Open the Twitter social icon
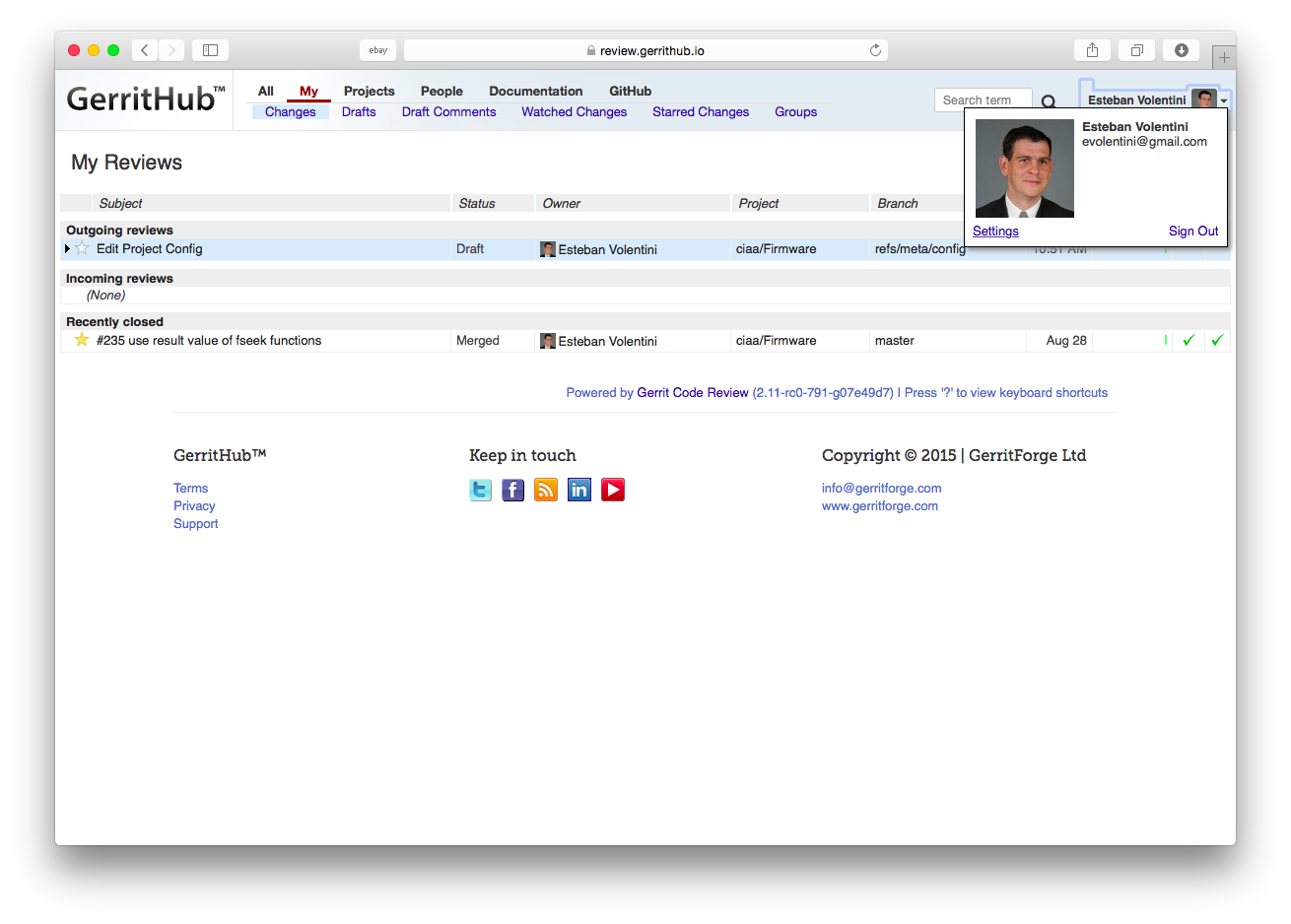This screenshot has width=1291, height=924. 480,490
